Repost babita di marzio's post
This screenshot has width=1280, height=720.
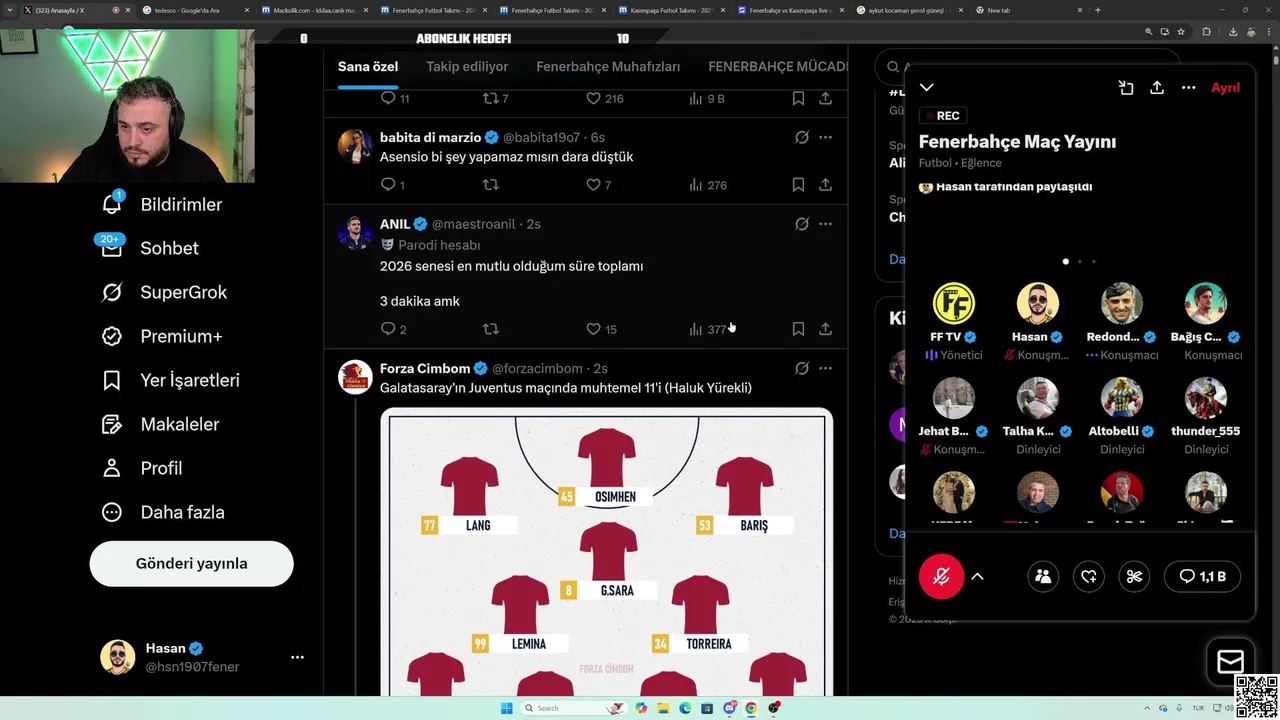pyautogui.click(x=490, y=185)
